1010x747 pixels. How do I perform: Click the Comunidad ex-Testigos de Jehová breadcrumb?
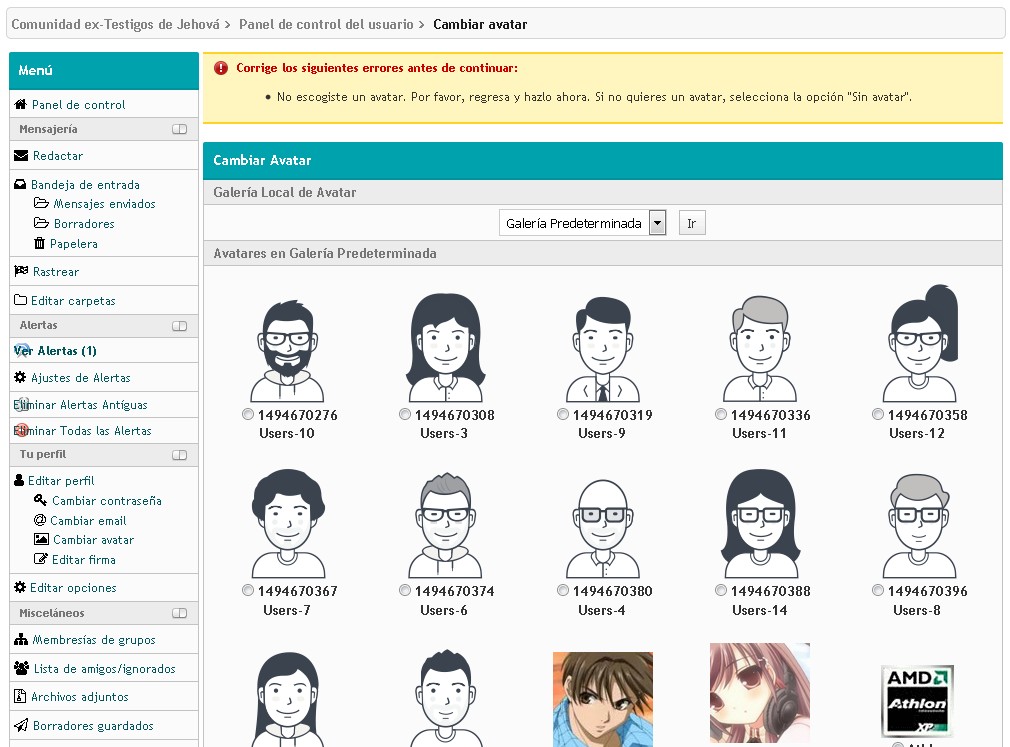point(115,24)
